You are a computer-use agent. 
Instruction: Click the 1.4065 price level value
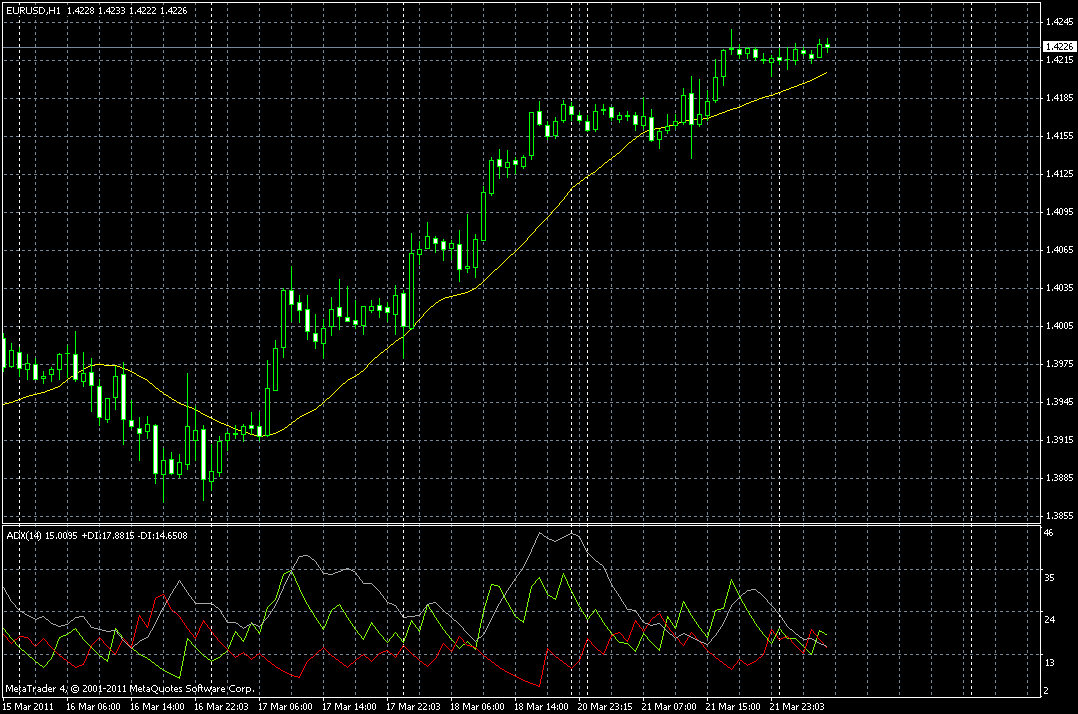coord(1059,250)
